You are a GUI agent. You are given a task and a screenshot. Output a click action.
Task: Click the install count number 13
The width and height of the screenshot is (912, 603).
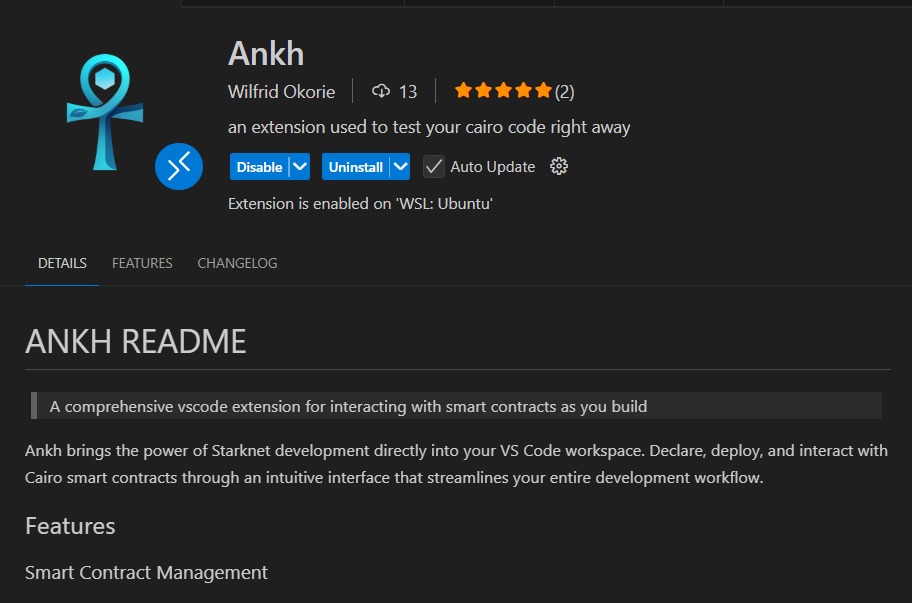pyautogui.click(x=408, y=92)
